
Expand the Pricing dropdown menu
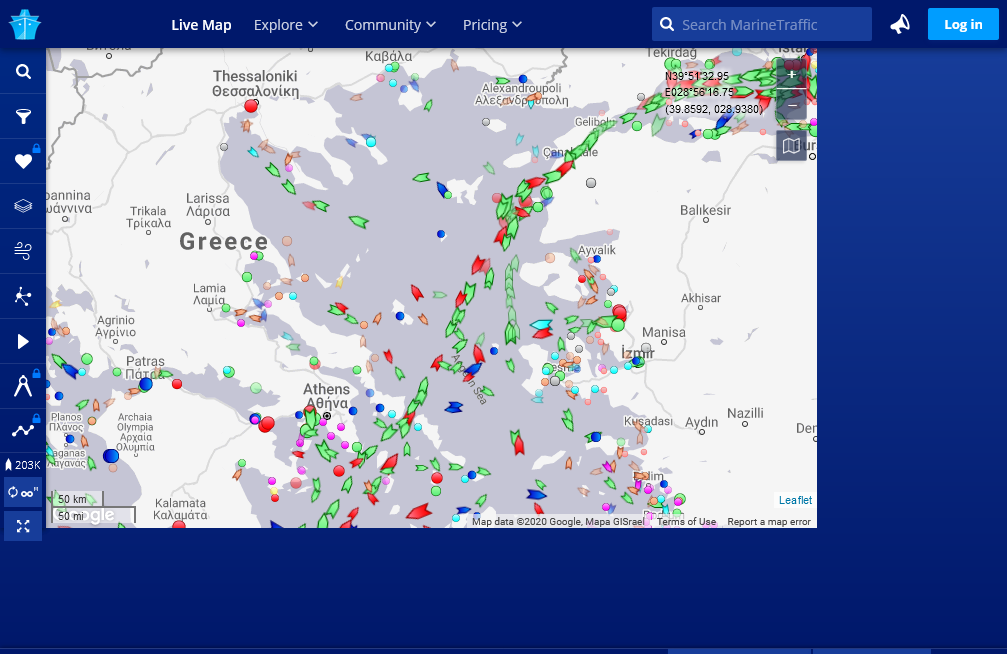[493, 25]
